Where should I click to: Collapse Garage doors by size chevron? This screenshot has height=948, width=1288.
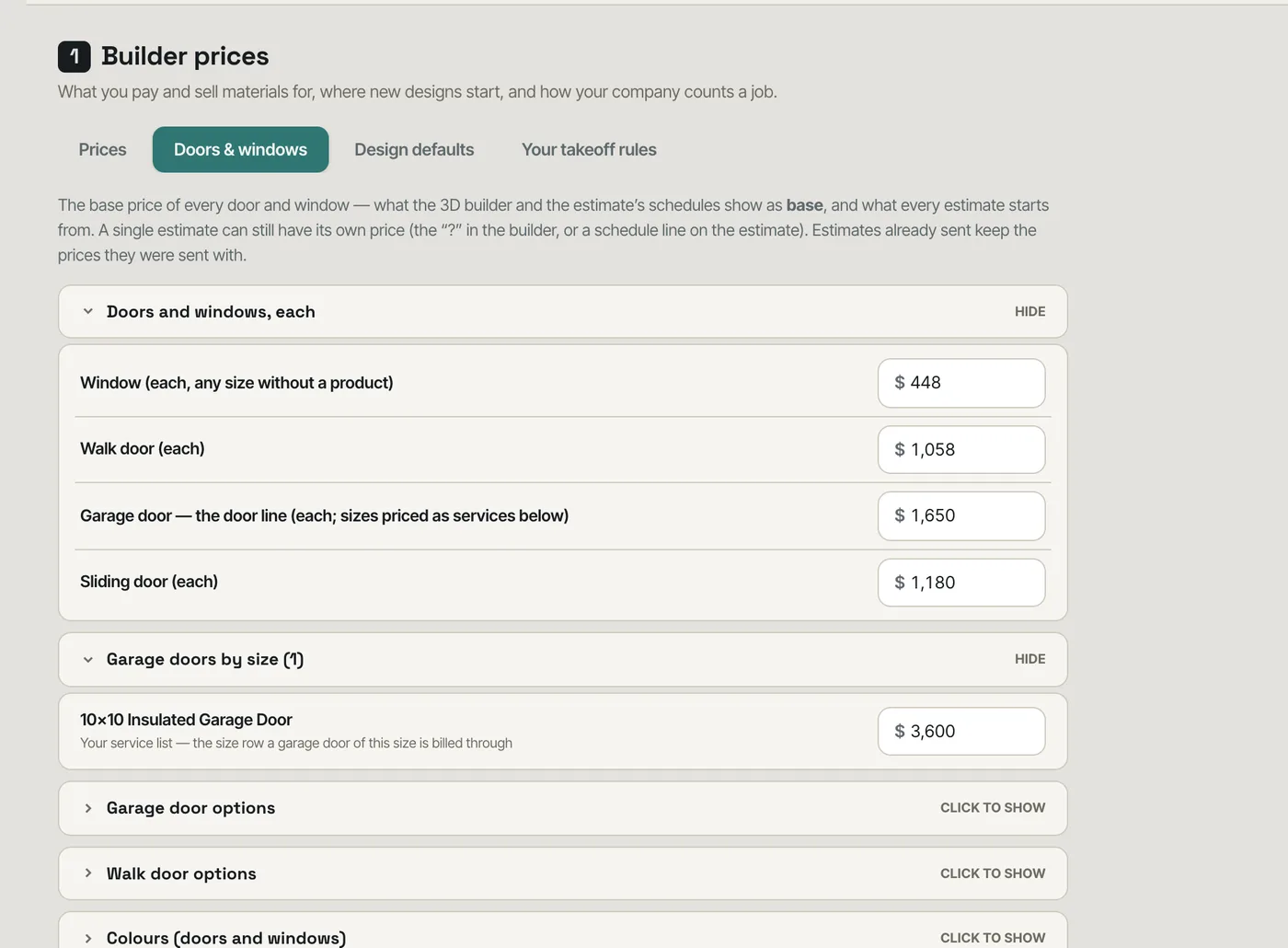(x=87, y=660)
